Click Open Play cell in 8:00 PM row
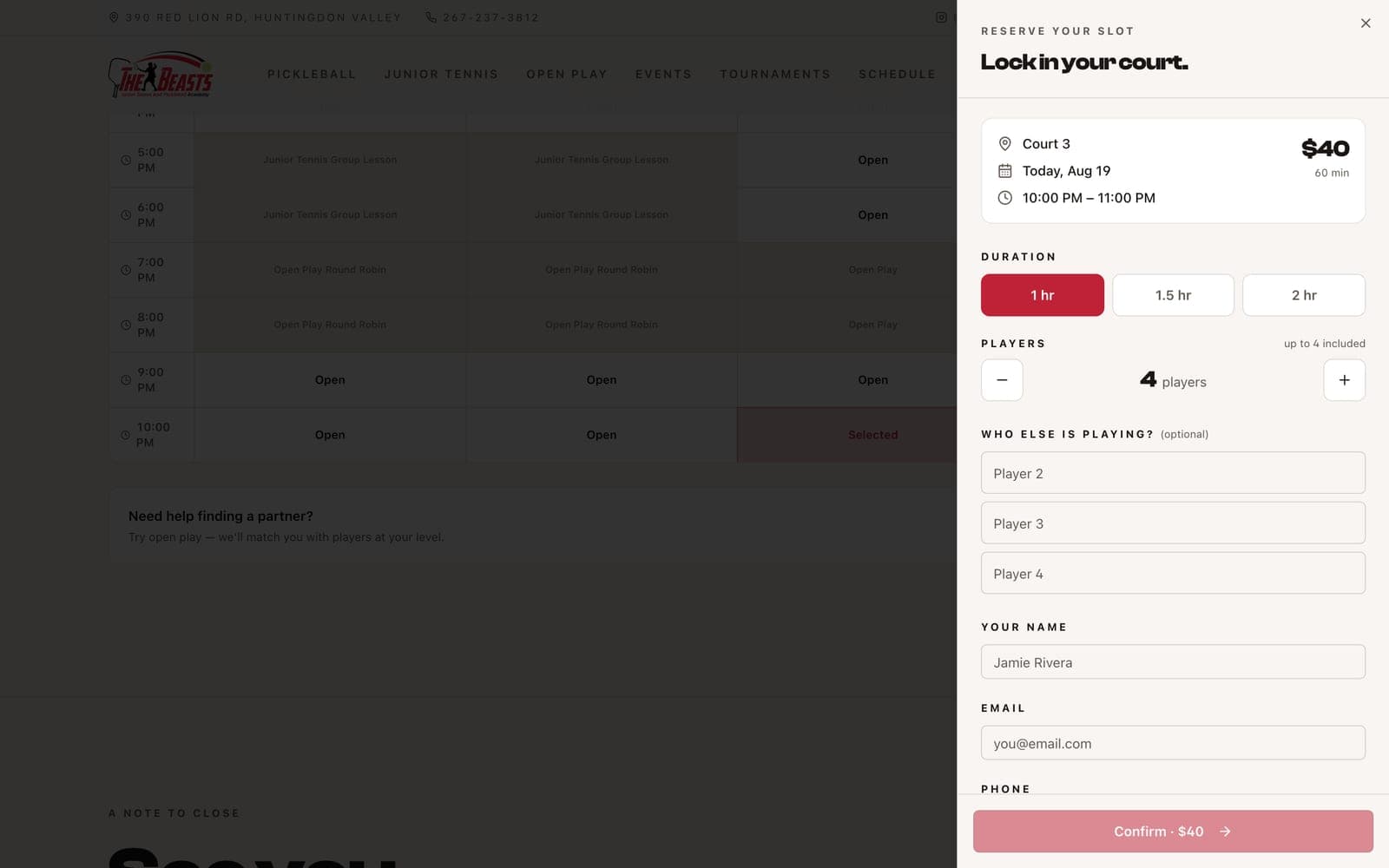Viewport: 1389px width, 868px height. (872, 325)
